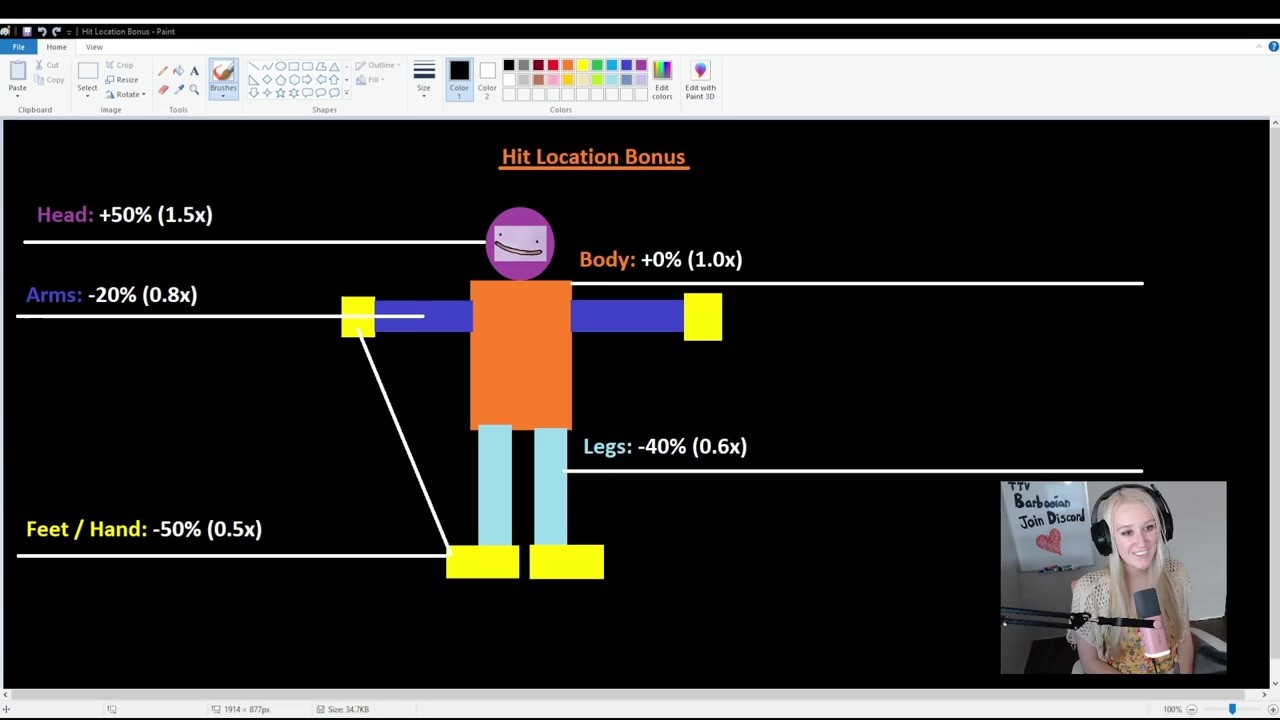This screenshot has height=720, width=1280.
Task: Pick the red color swatch in palette
Action: [553, 66]
